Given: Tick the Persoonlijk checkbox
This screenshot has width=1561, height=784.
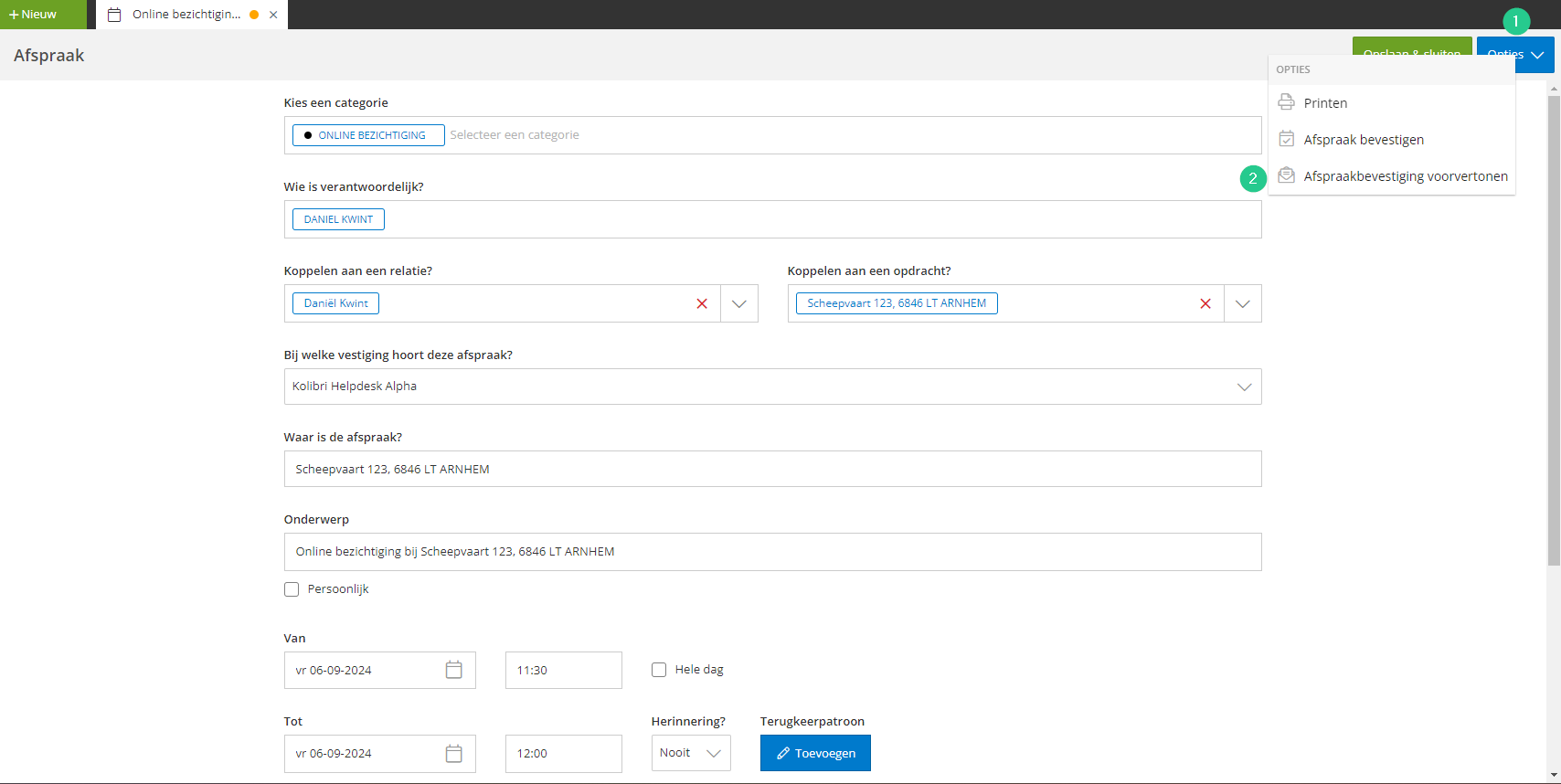Looking at the screenshot, I should pyautogui.click(x=292, y=589).
